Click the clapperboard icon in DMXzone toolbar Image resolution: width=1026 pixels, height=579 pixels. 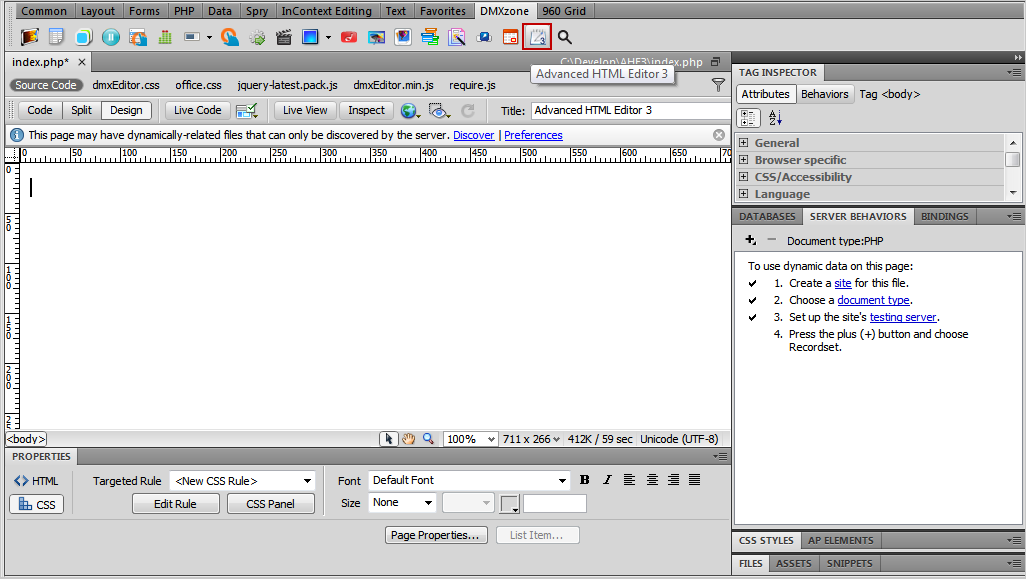point(283,37)
